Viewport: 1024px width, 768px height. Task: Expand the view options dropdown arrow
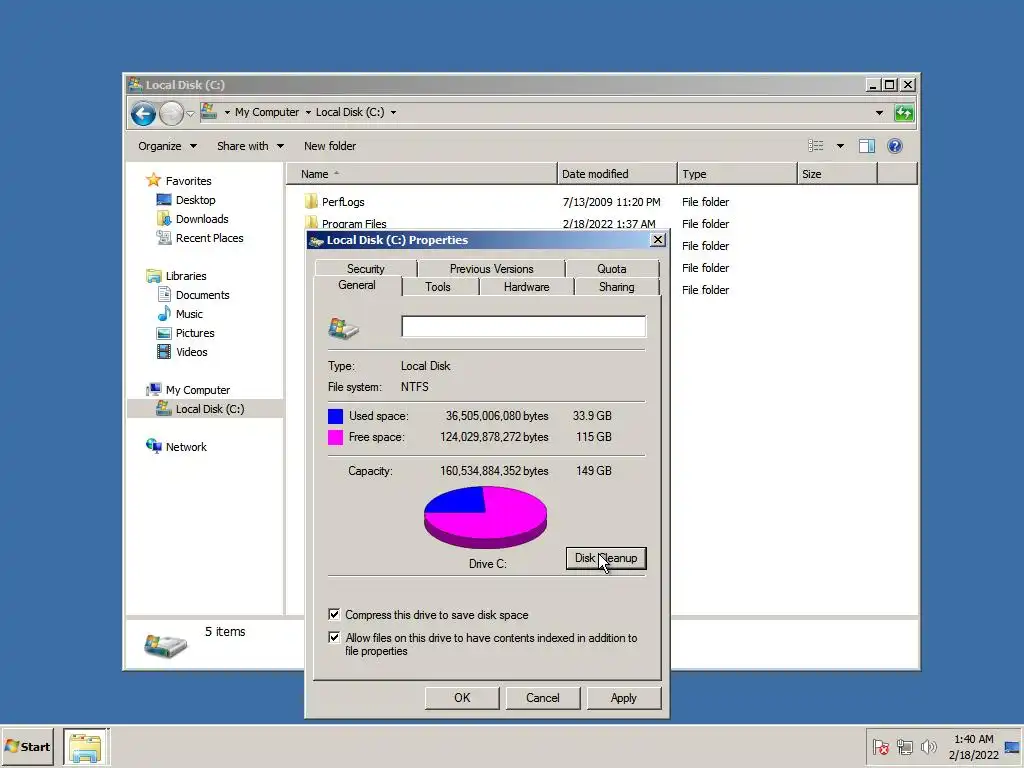(x=840, y=146)
